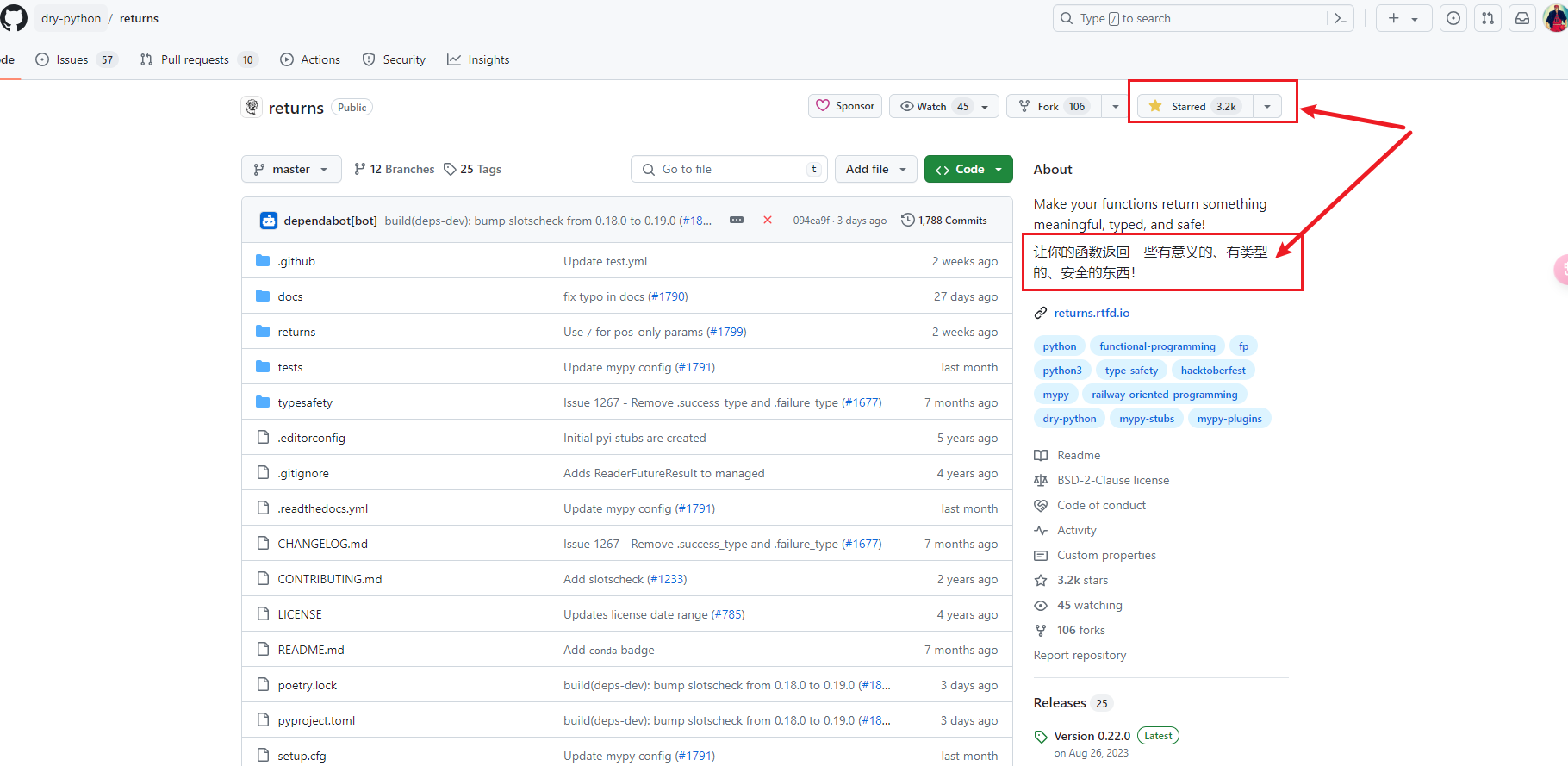Click the fork icon beside 106 forks
1568x766 pixels.
click(x=1041, y=630)
